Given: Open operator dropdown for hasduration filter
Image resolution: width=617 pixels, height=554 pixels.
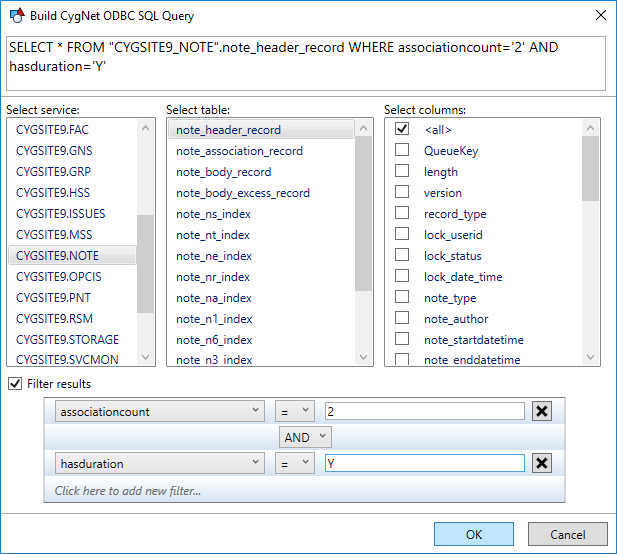Looking at the screenshot, I should pos(294,463).
